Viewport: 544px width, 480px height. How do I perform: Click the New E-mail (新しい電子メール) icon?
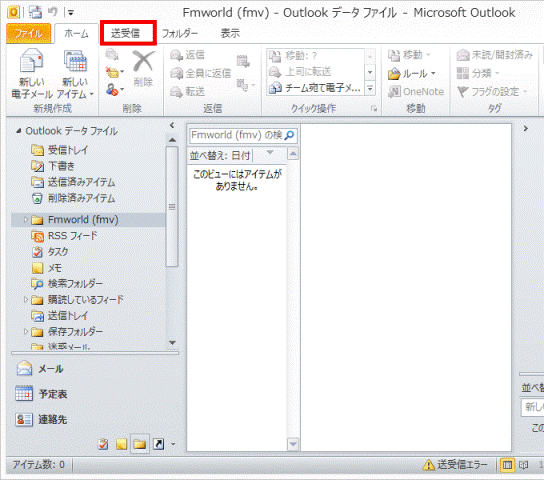31,74
